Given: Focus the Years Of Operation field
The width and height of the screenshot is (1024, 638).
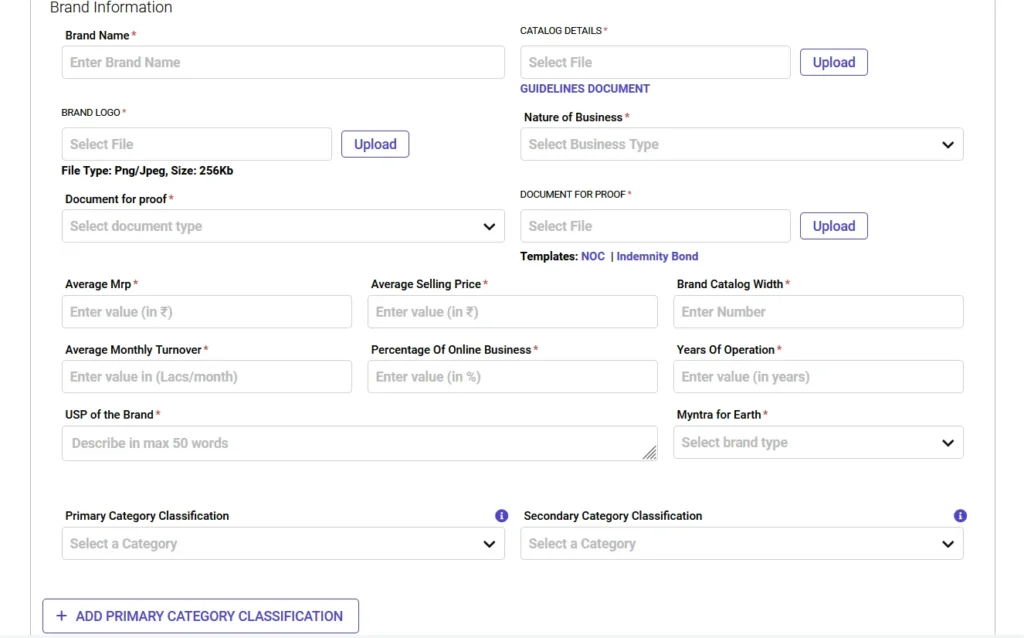Looking at the screenshot, I should [817, 377].
